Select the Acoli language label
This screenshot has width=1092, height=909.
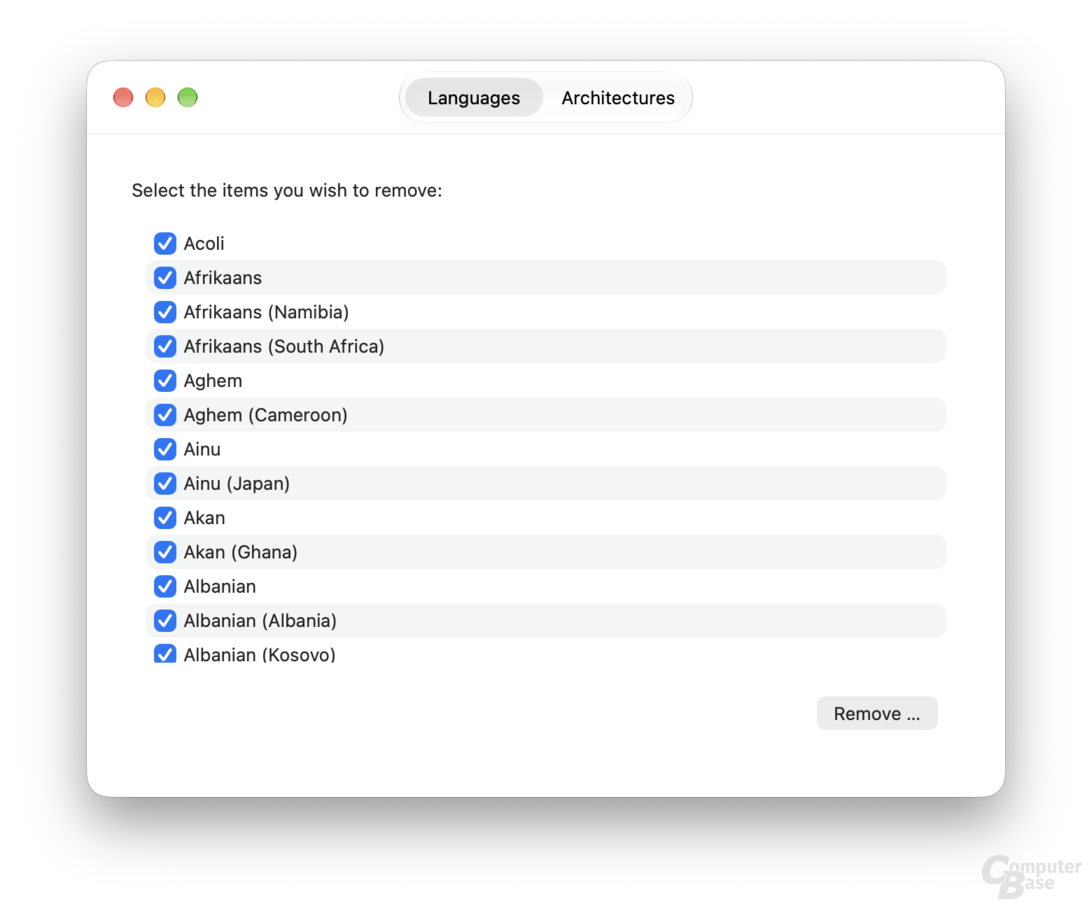(x=204, y=244)
